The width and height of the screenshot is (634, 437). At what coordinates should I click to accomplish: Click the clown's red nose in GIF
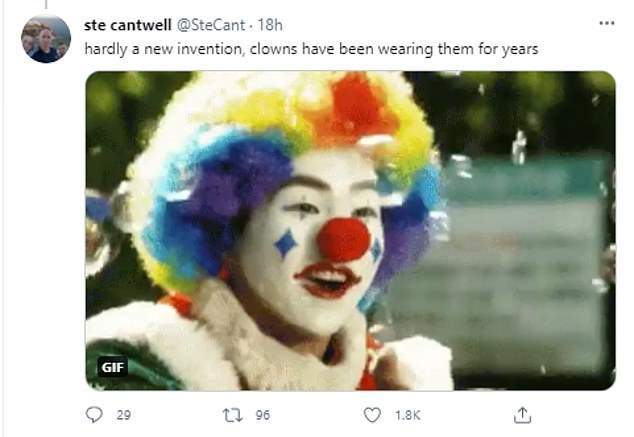345,240
